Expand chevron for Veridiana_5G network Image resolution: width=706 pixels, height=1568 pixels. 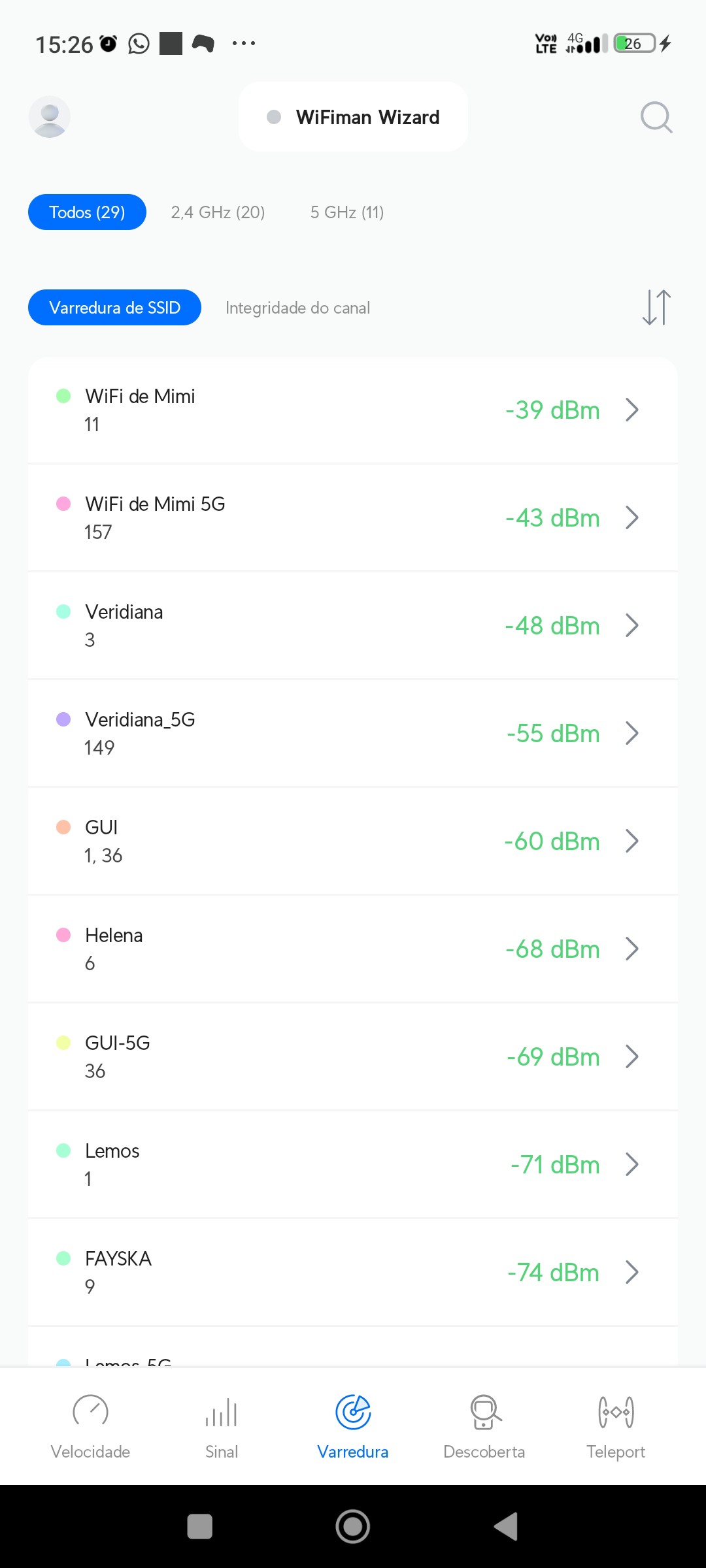[x=631, y=734]
